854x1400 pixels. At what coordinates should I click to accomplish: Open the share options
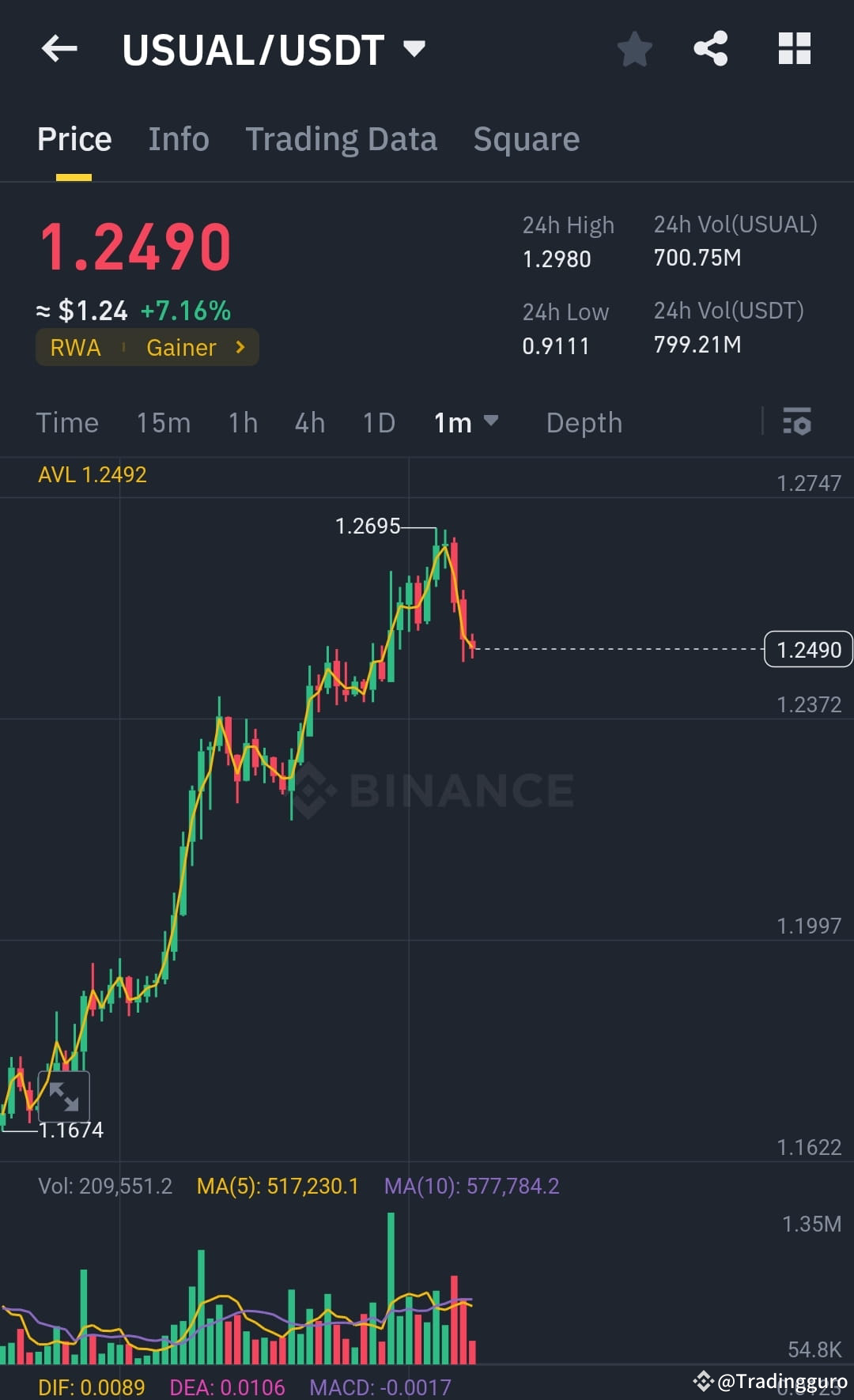(x=711, y=49)
